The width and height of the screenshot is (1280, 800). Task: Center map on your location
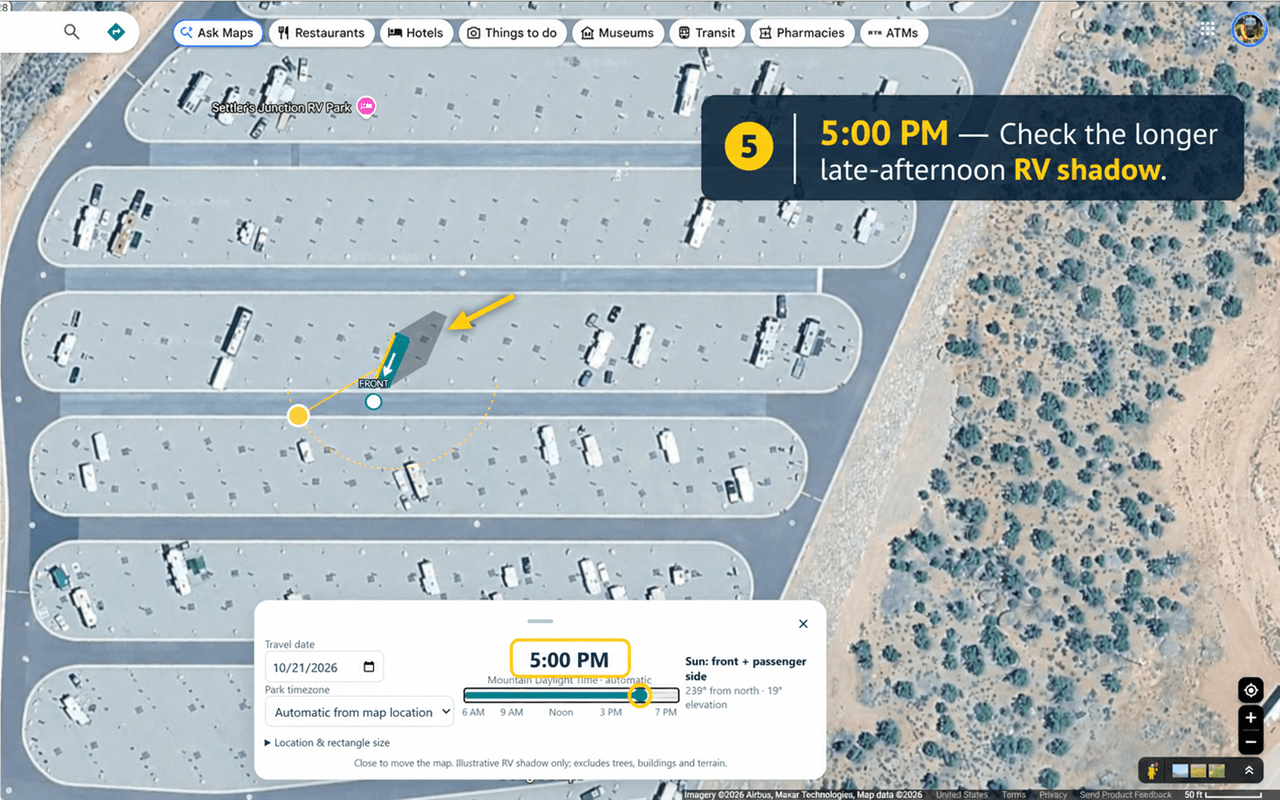1250,690
